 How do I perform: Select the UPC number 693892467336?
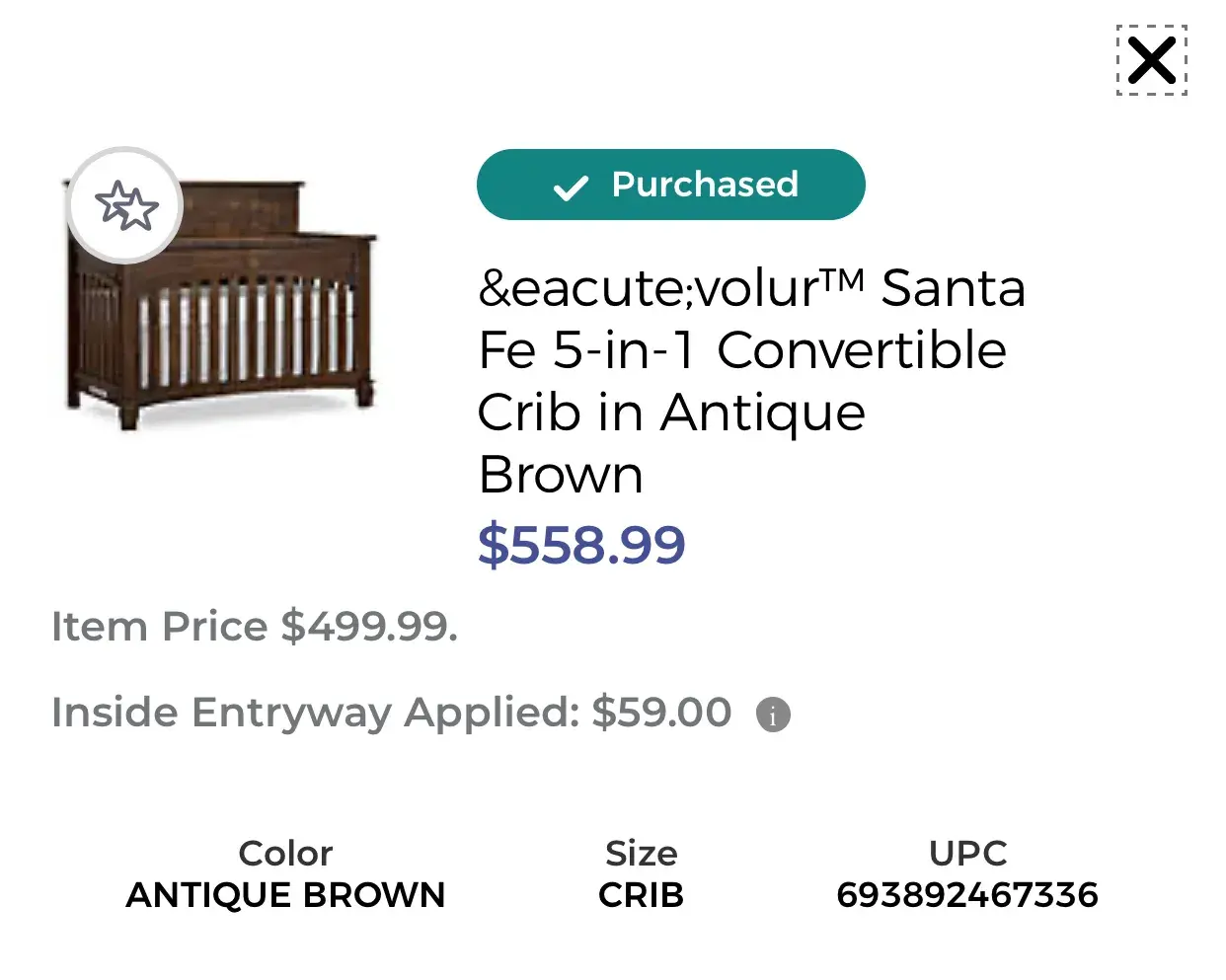967,895
